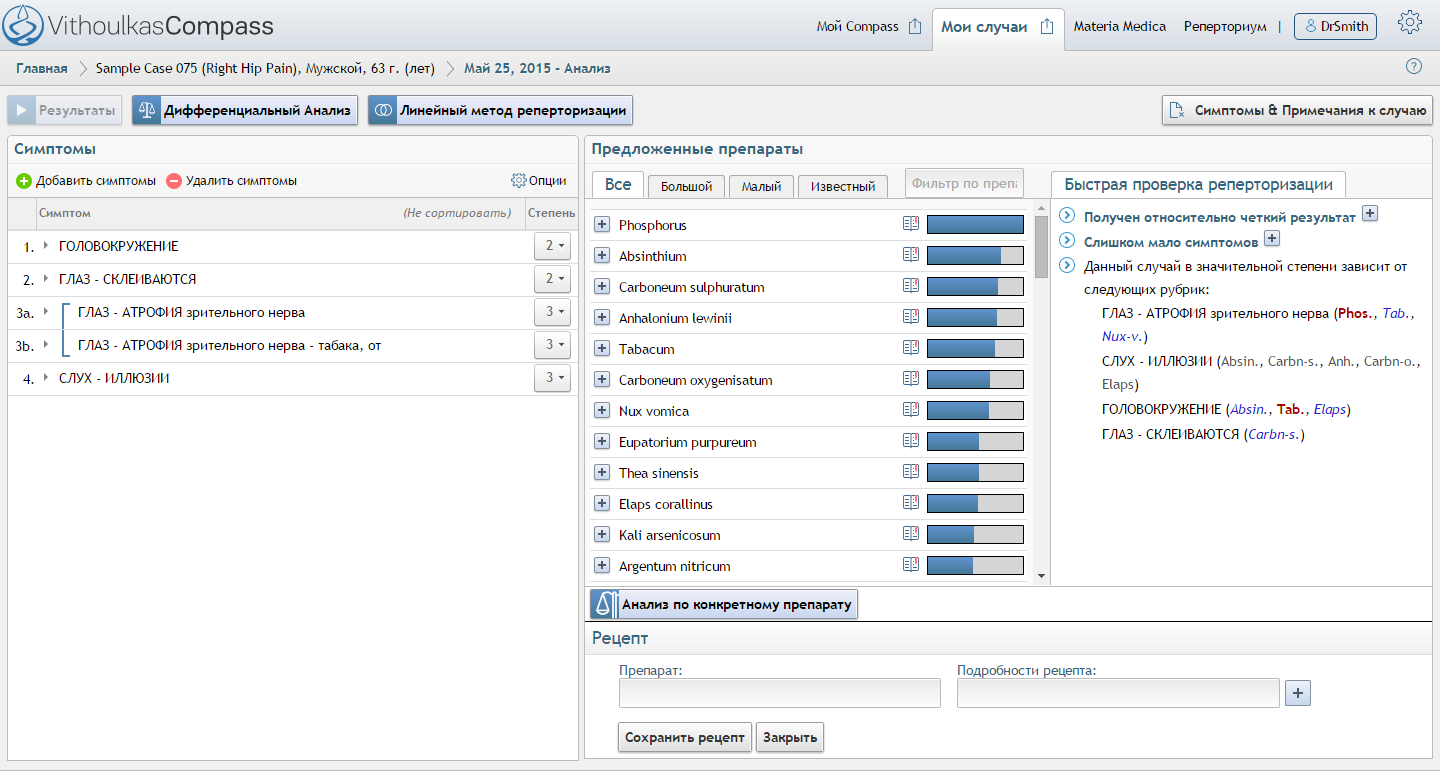1440x771 pixels.
Task: Click Phos. link in quick check panel
Action: pos(1356,313)
